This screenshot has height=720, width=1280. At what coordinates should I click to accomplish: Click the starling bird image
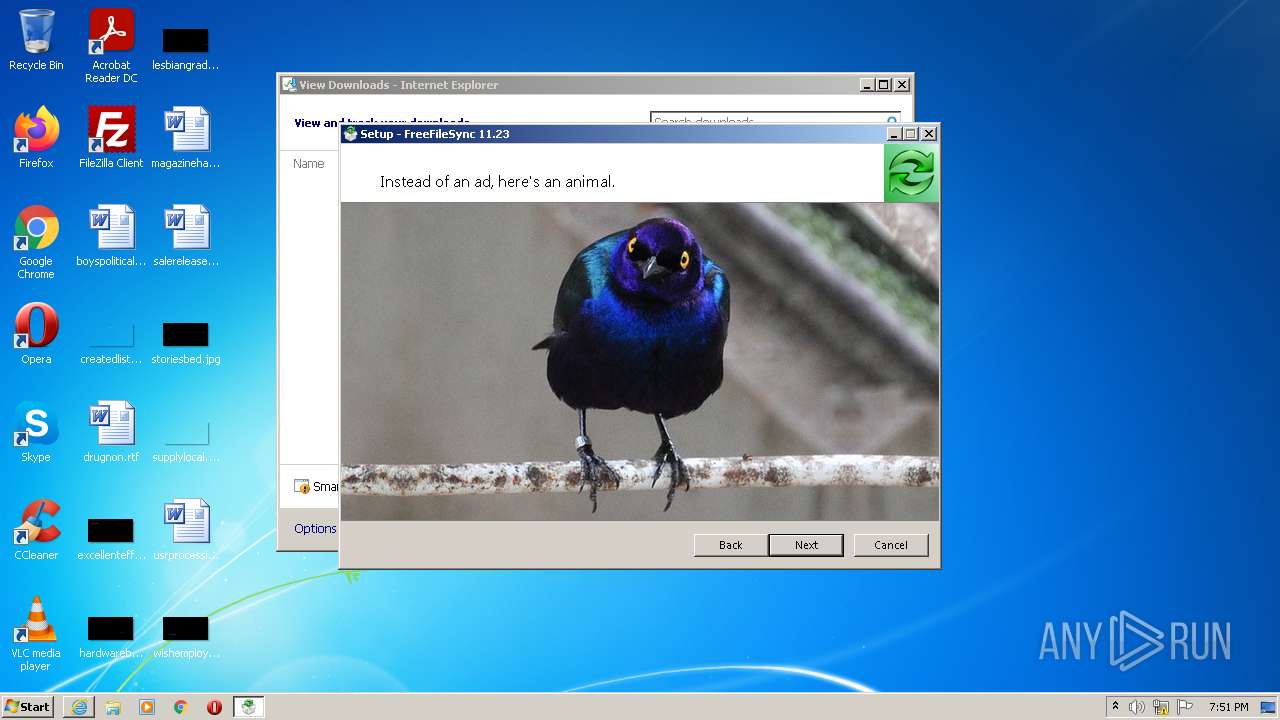640,361
